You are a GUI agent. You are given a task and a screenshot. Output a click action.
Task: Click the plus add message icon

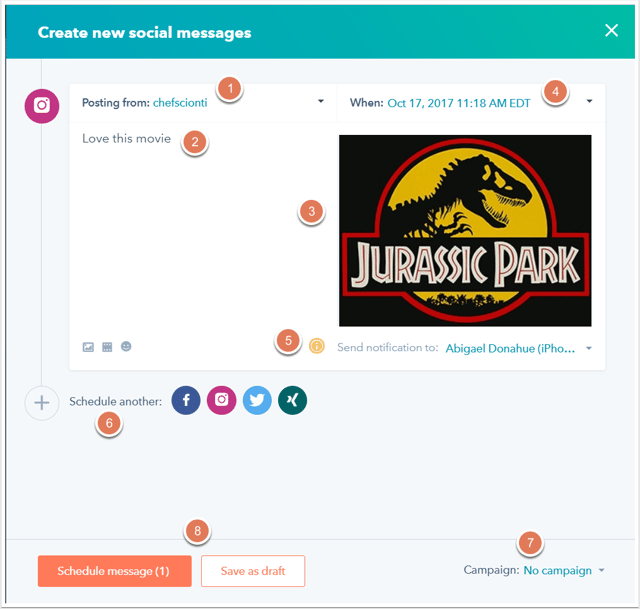coord(42,403)
